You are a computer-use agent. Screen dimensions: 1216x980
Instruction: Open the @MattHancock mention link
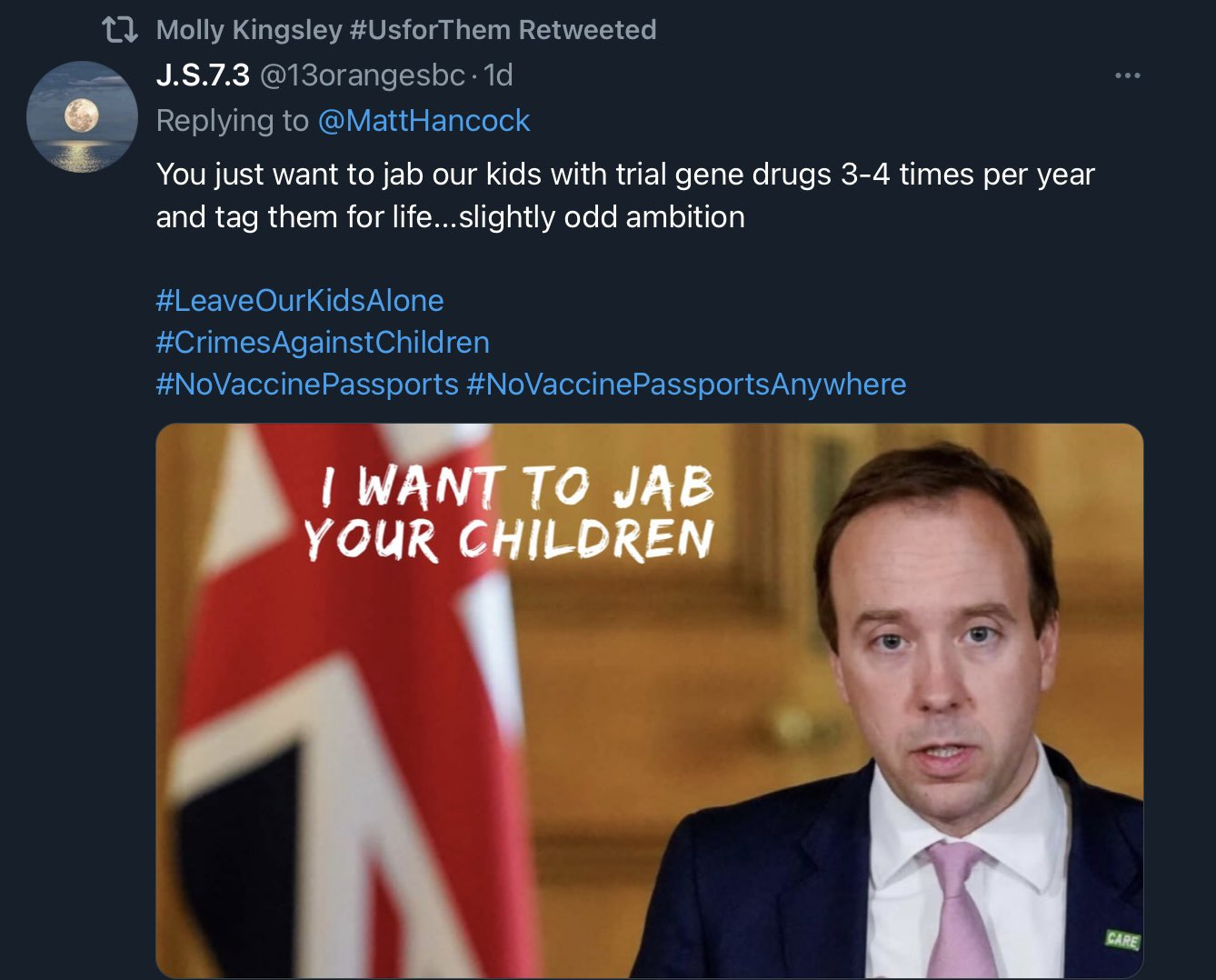424,121
